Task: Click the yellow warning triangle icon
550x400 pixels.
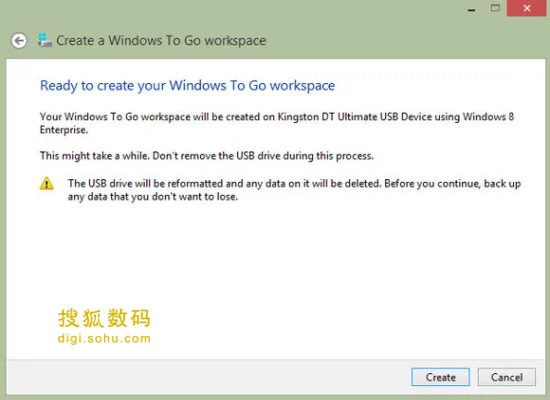Action: tap(47, 184)
